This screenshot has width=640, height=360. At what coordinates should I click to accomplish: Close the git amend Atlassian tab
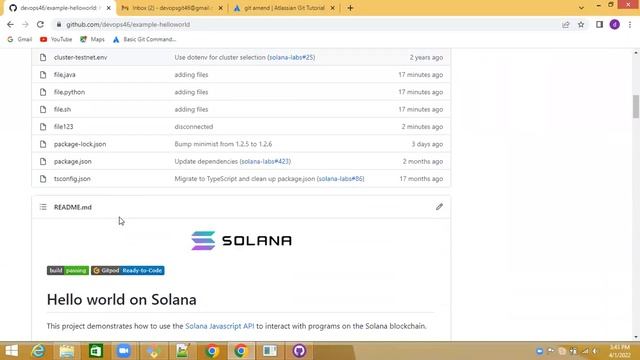click(333, 8)
